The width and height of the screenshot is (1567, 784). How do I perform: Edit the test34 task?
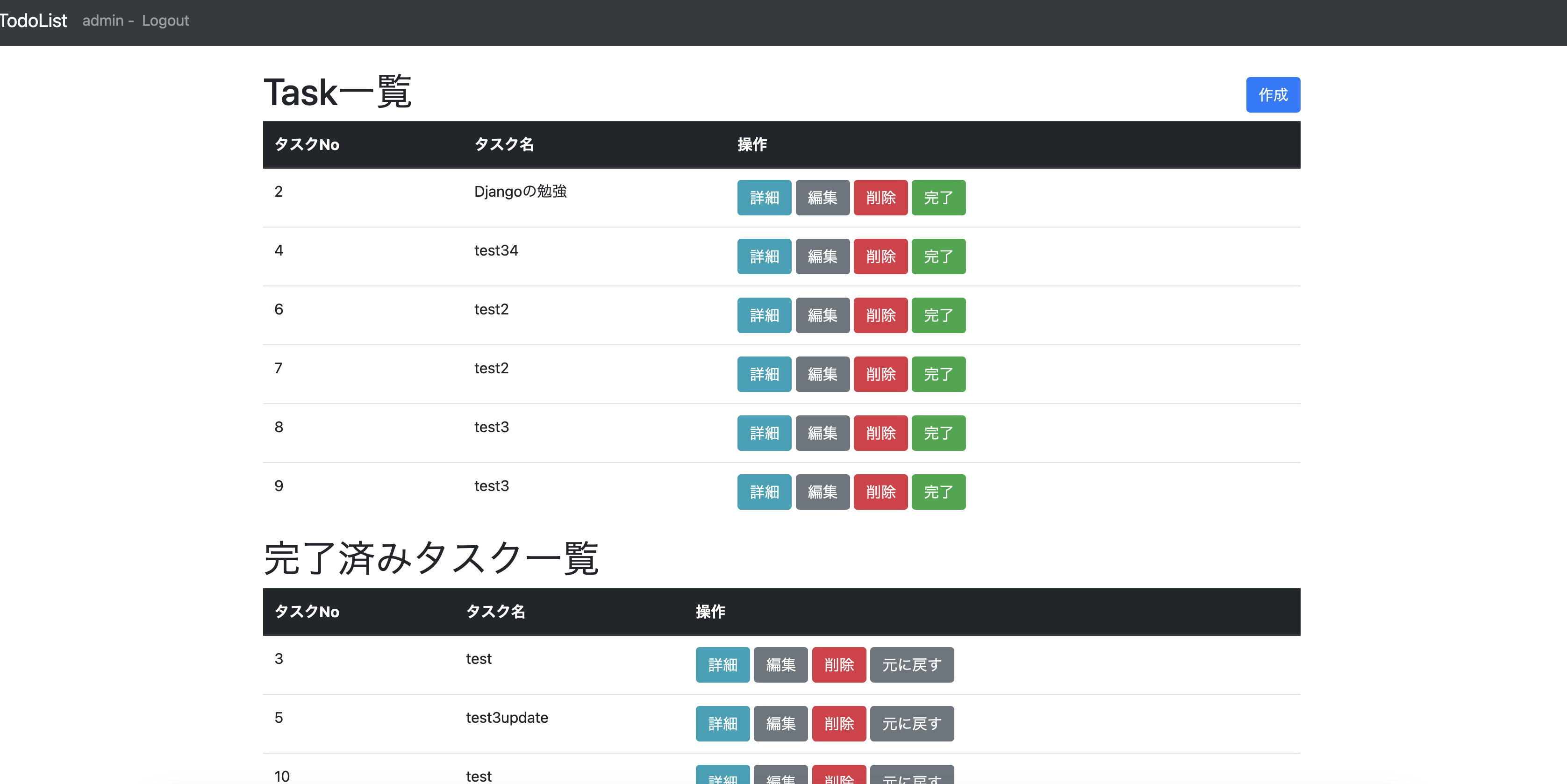[823, 256]
